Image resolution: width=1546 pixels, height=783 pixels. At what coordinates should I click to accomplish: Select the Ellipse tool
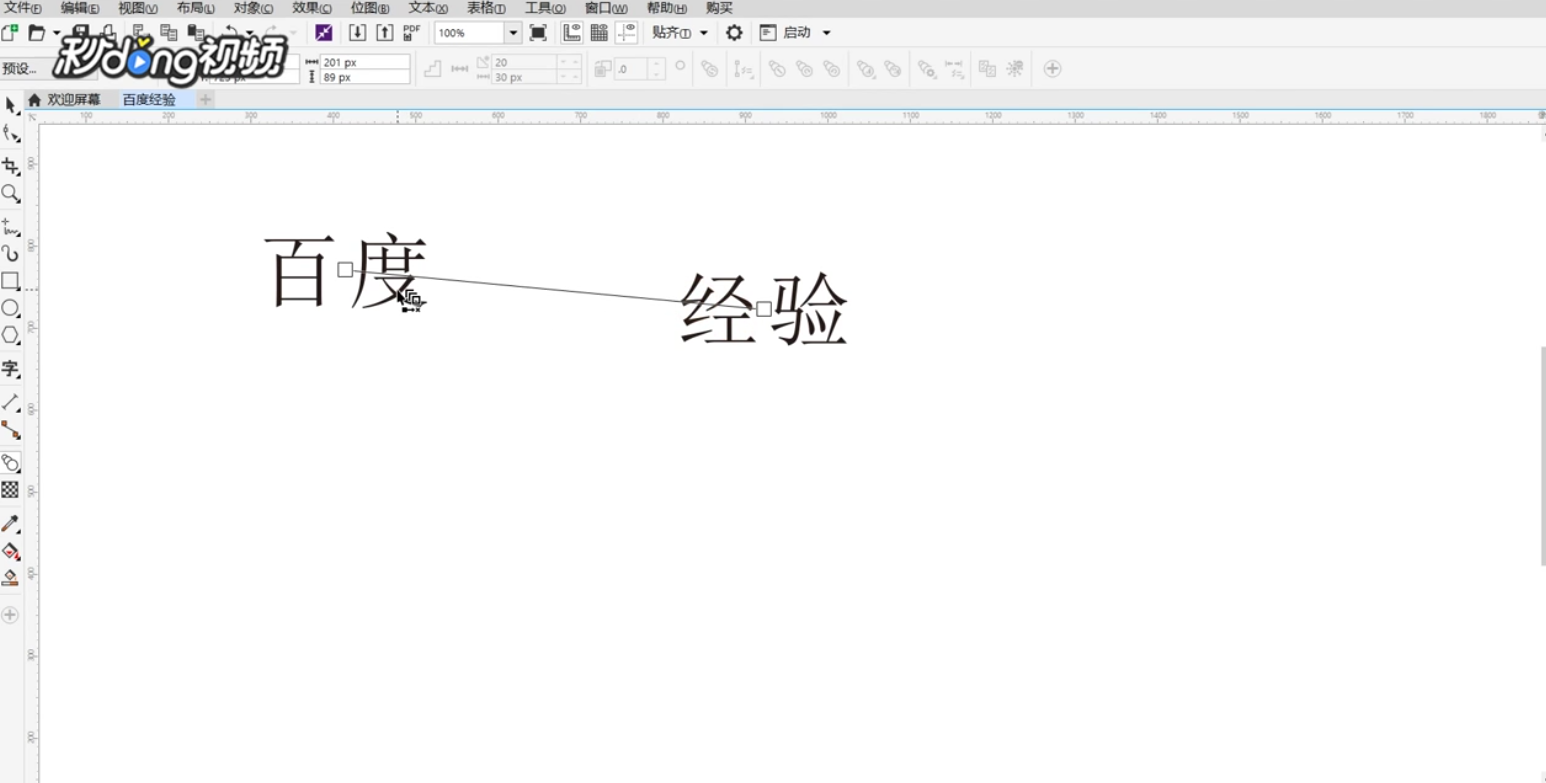coord(10,308)
